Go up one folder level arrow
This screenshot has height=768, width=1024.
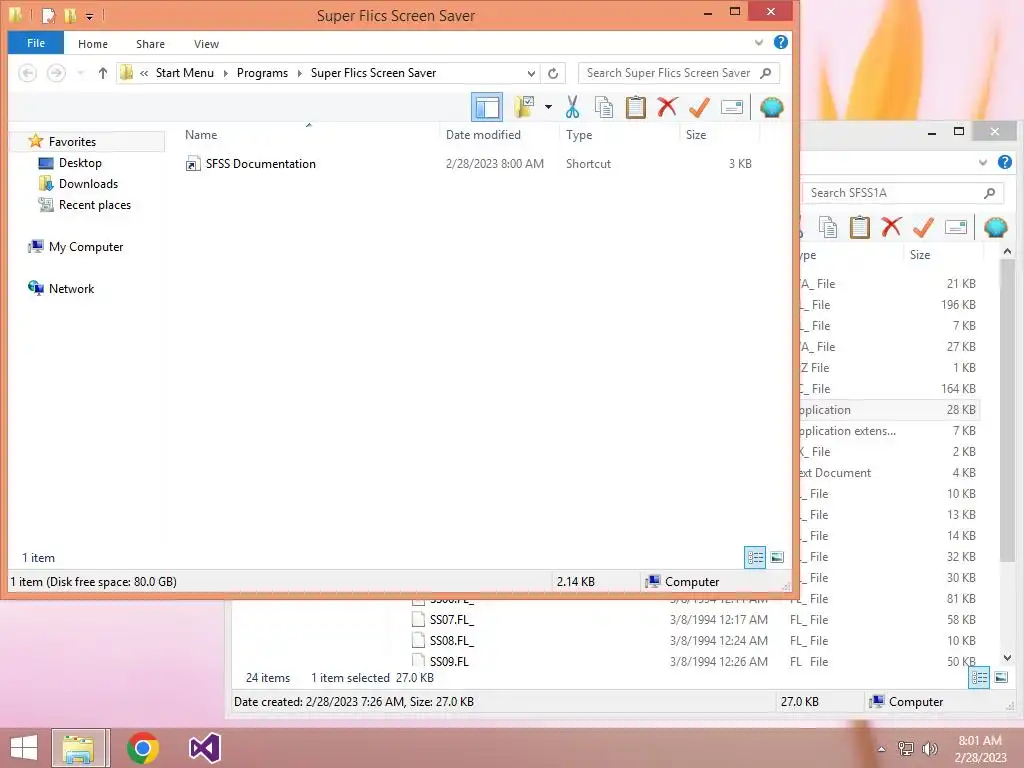(x=103, y=73)
